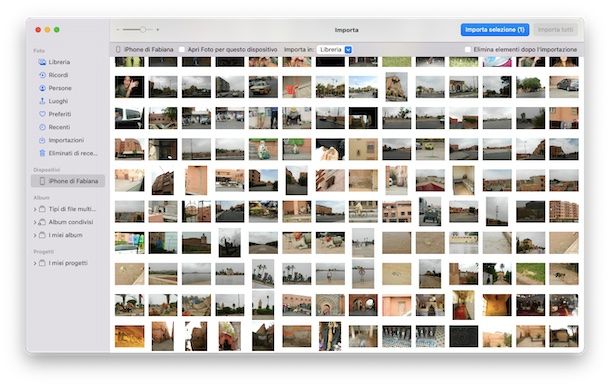Click Importa selezione (1) button
This screenshot has width=610, height=387.
tap(495, 30)
